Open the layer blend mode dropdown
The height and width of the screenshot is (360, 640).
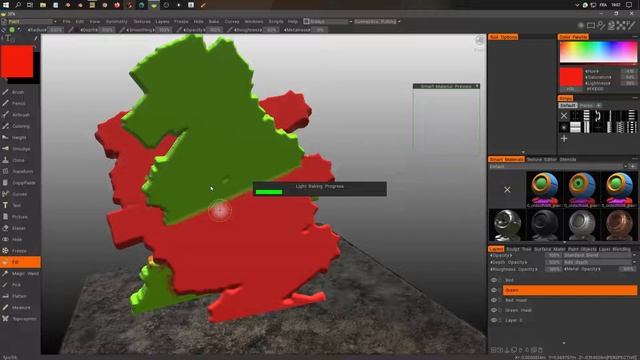point(599,256)
